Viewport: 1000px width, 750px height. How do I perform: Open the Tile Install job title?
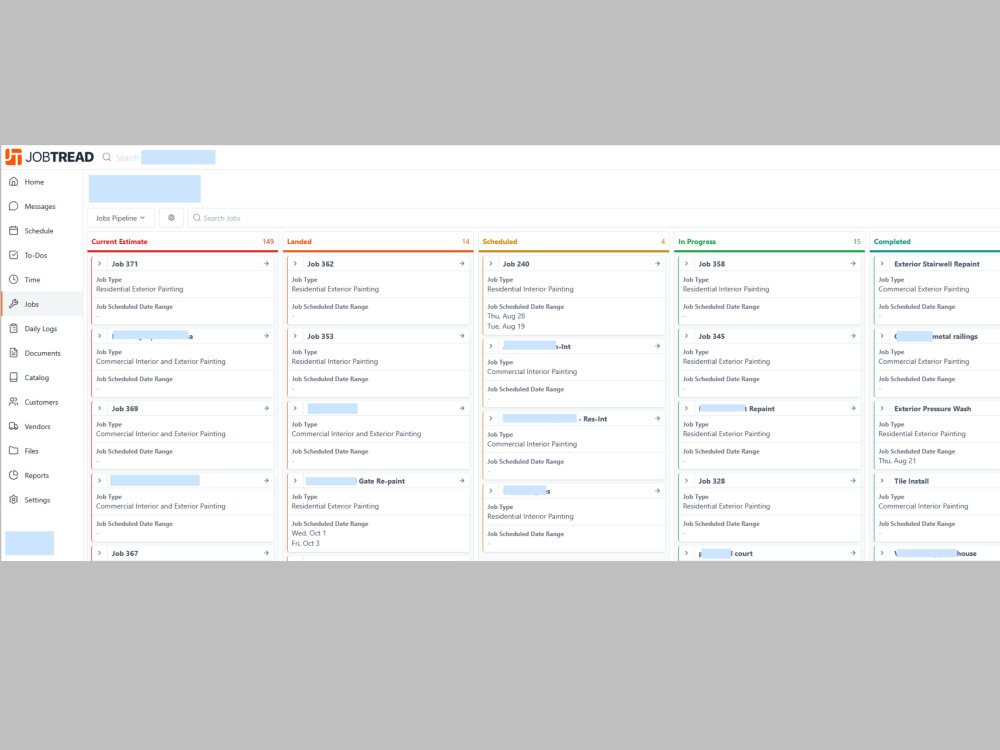coord(911,482)
